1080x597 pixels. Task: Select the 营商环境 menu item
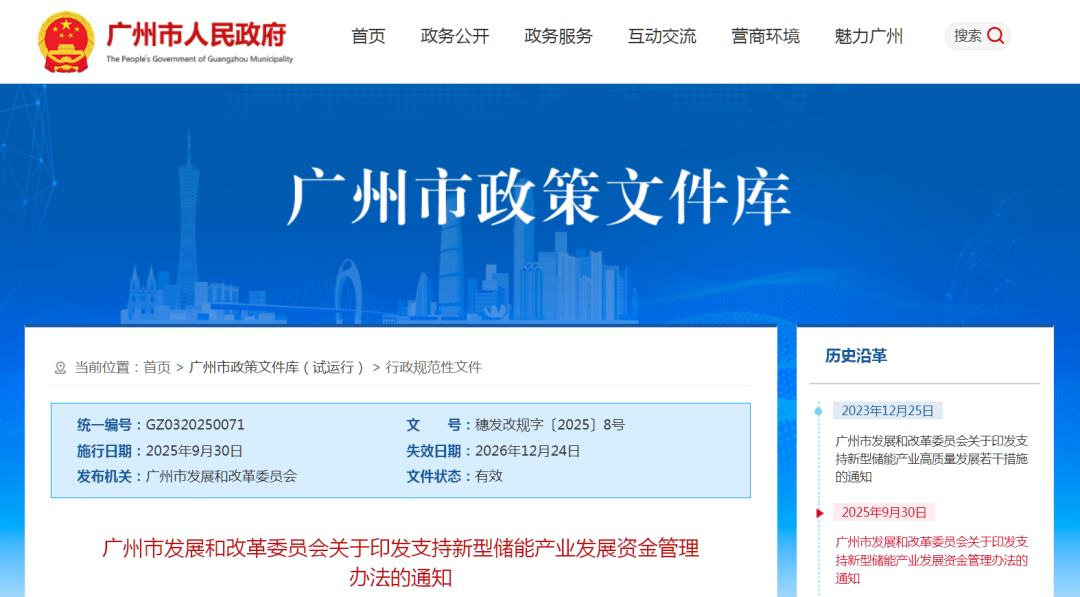point(765,37)
